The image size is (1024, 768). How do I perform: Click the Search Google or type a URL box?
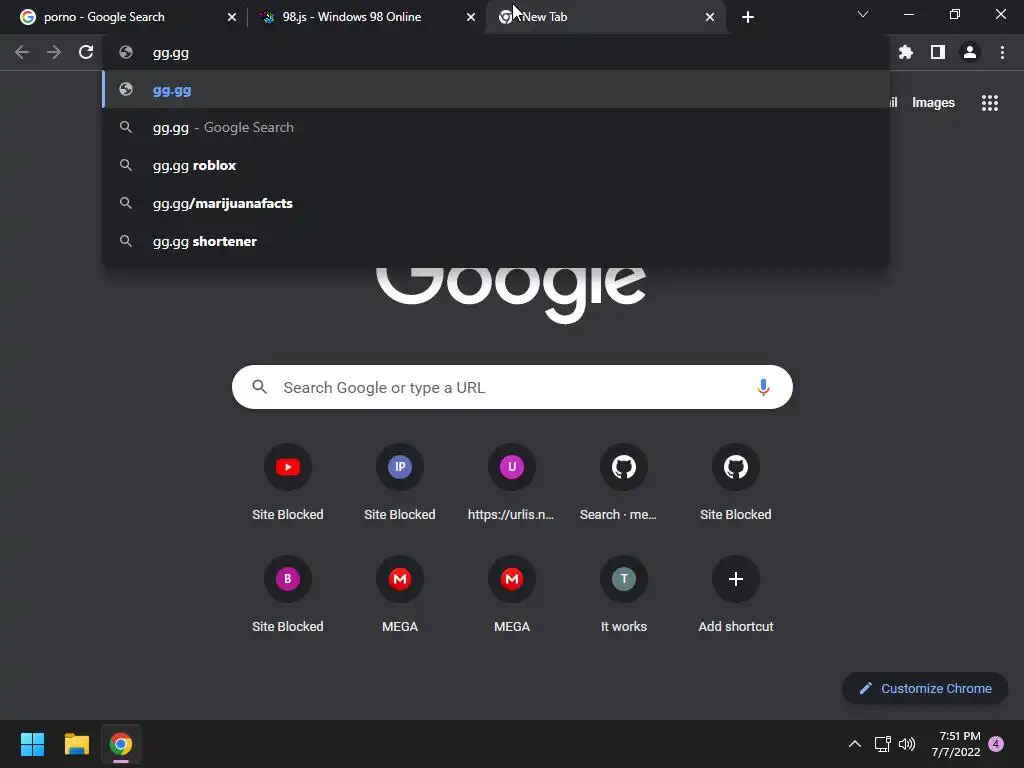pyautogui.click(x=512, y=387)
